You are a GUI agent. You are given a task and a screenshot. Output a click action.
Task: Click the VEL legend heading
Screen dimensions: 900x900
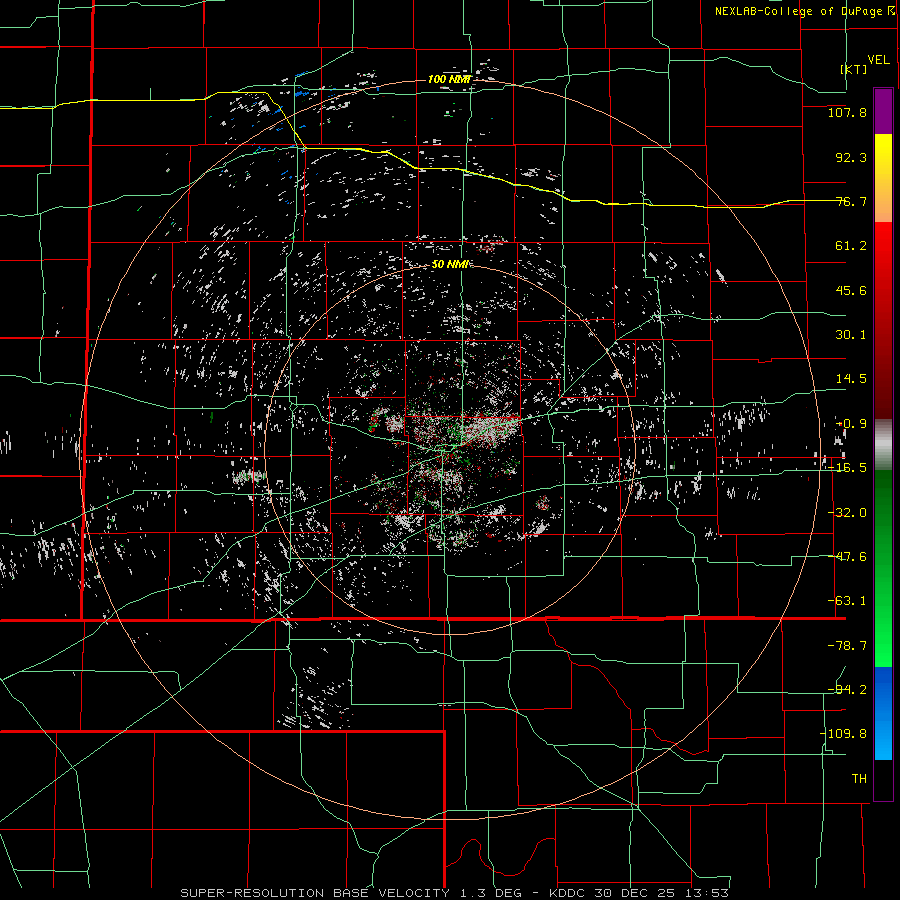pyautogui.click(x=878, y=60)
